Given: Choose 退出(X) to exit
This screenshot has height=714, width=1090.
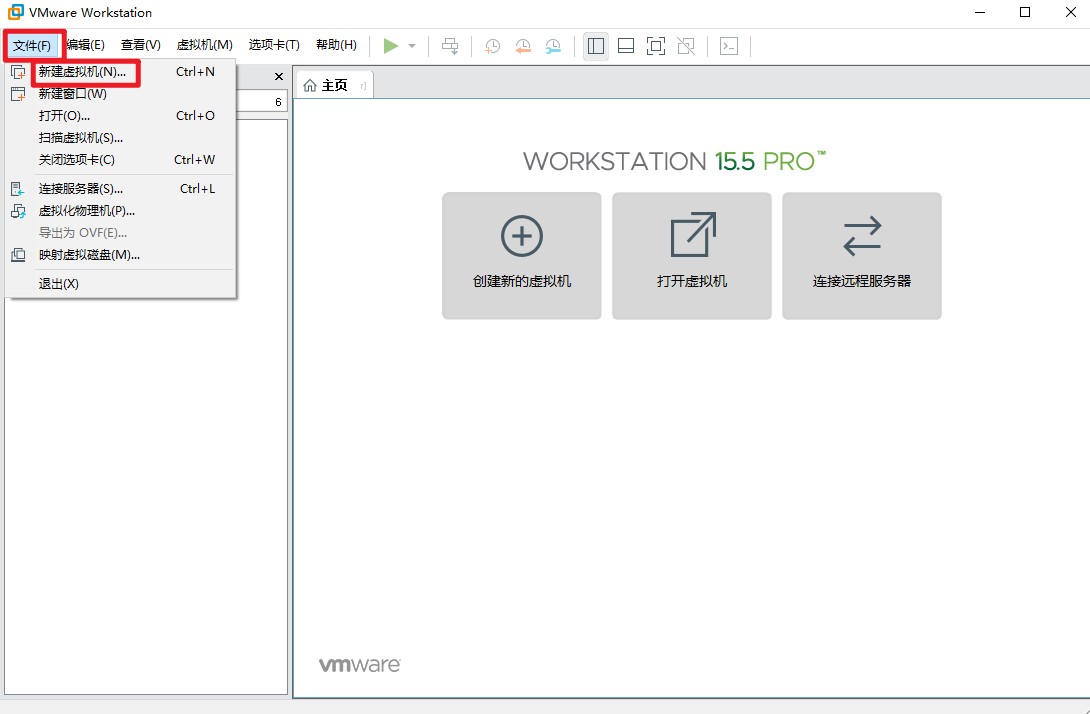Looking at the screenshot, I should coord(120,284).
